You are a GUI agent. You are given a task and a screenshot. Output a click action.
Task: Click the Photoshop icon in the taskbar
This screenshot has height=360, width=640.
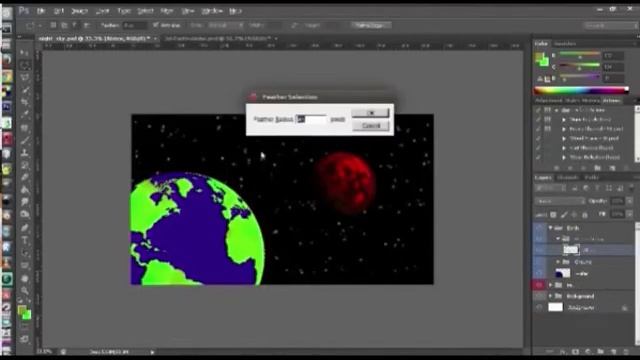coord(7,107)
